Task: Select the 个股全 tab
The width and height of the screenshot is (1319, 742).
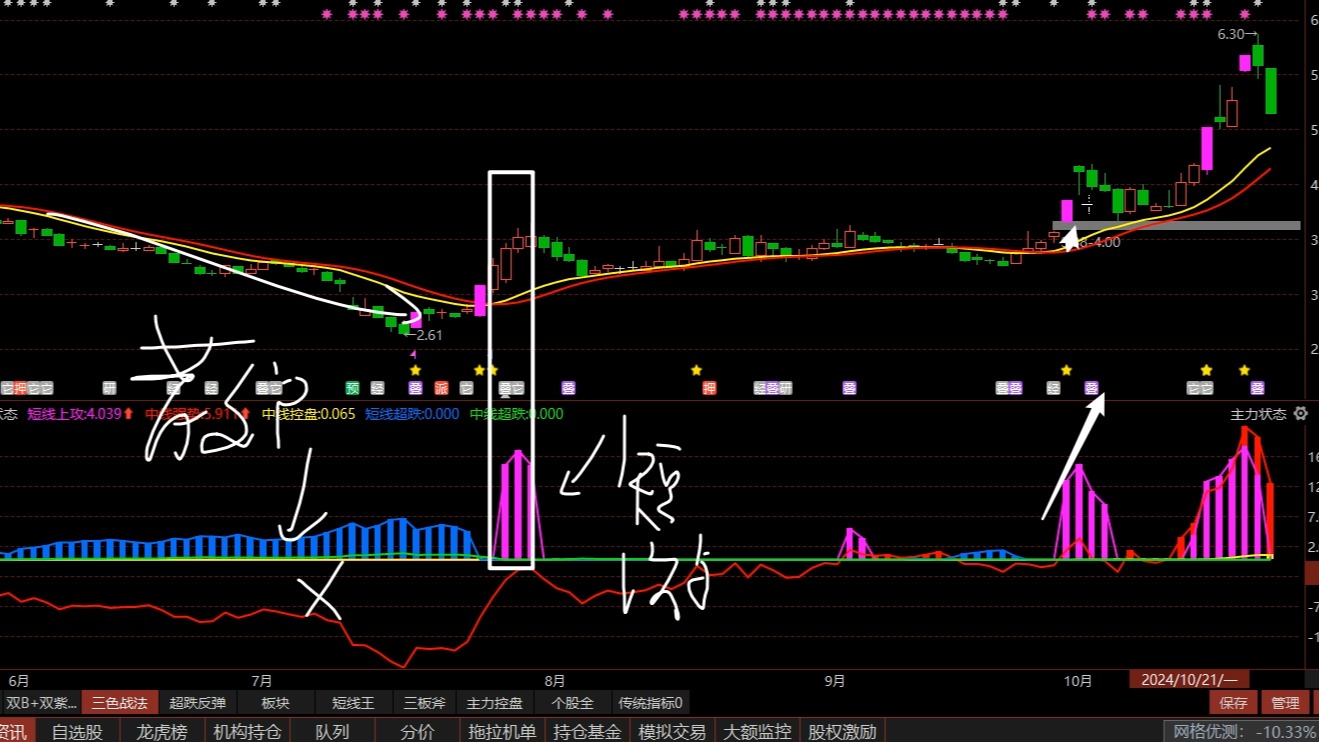Action: click(572, 703)
